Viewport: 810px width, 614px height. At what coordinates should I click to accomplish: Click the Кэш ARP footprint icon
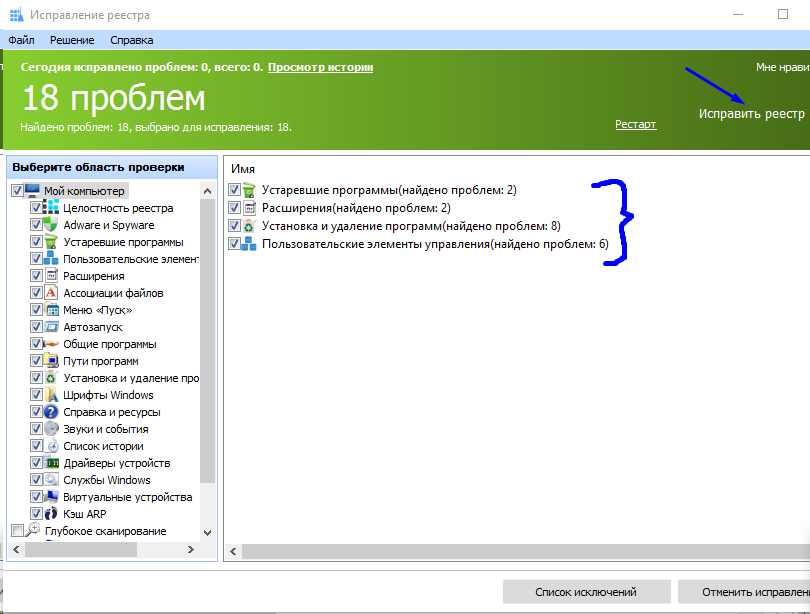pyautogui.click(x=52, y=514)
